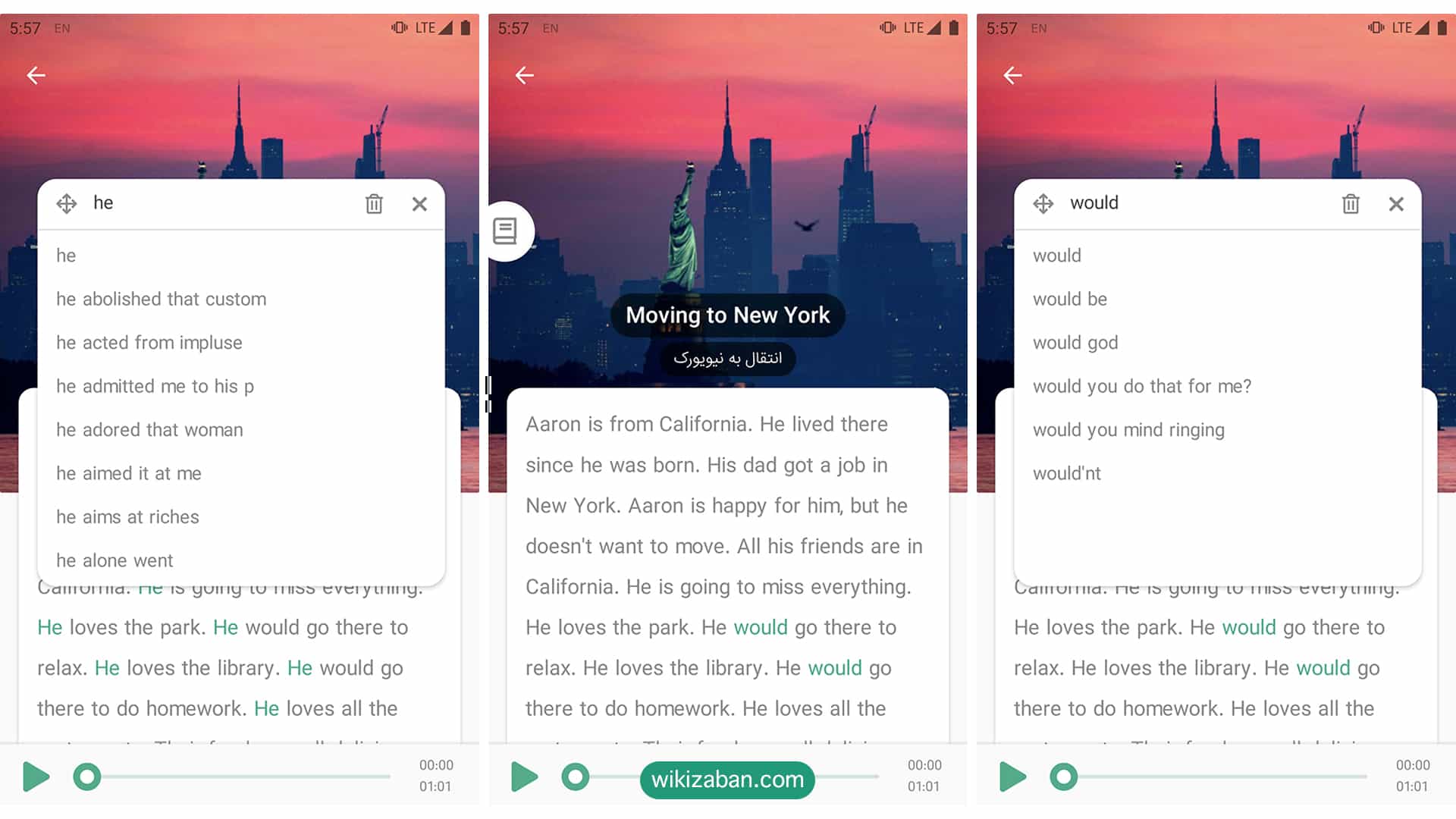Screen dimensions: 1456x819
Task: Click the audio seek dot in right screen
Action: click(1063, 779)
